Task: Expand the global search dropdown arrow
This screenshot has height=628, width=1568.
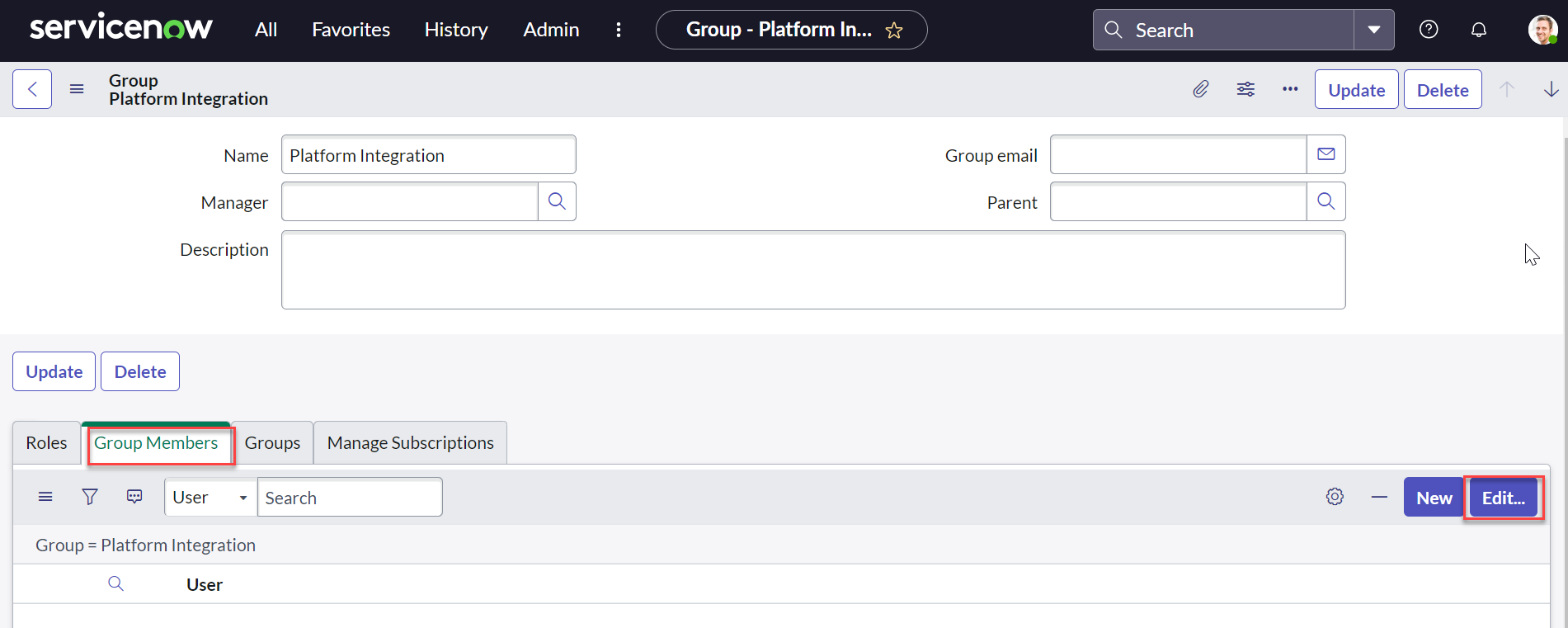Action: tap(1373, 30)
